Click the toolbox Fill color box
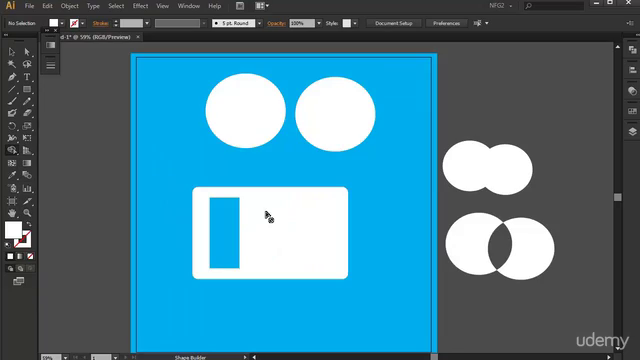The width and height of the screenshot is (640, 360). [x=13, y=230]
